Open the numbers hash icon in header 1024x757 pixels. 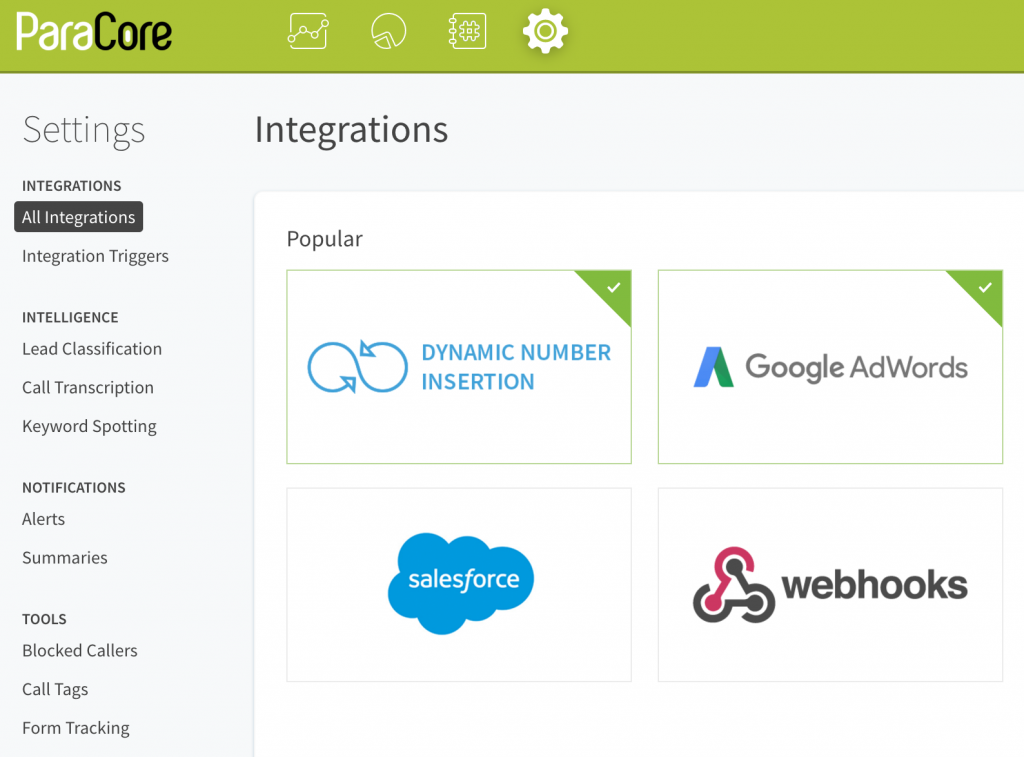(467, 31)
